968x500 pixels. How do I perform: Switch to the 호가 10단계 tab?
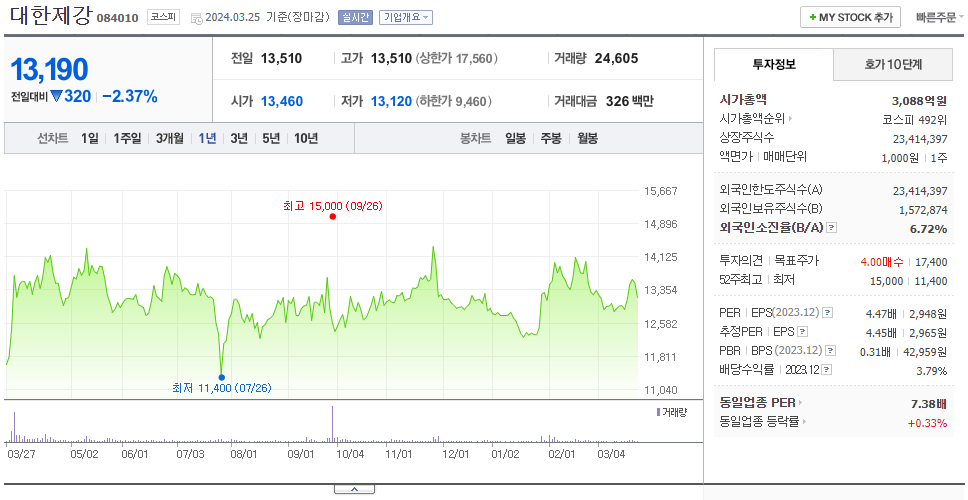coord(893,64)
